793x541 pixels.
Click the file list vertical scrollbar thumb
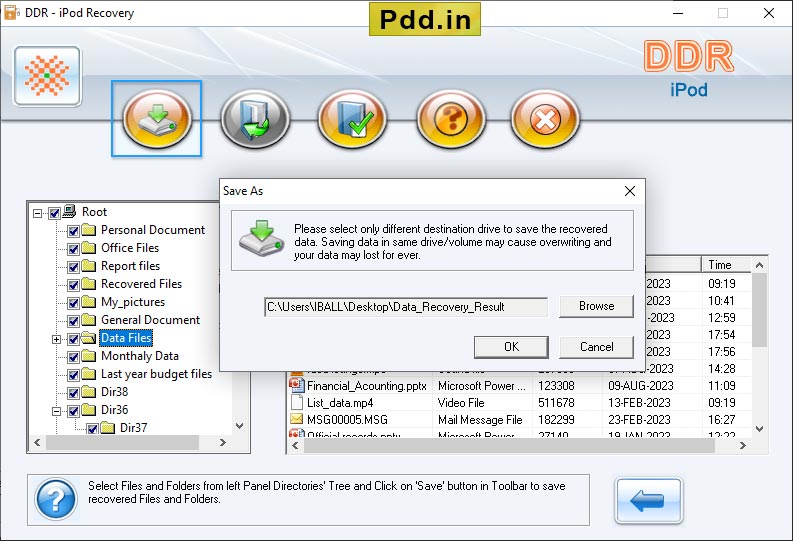pyautogui.click(x=759, y=310)
